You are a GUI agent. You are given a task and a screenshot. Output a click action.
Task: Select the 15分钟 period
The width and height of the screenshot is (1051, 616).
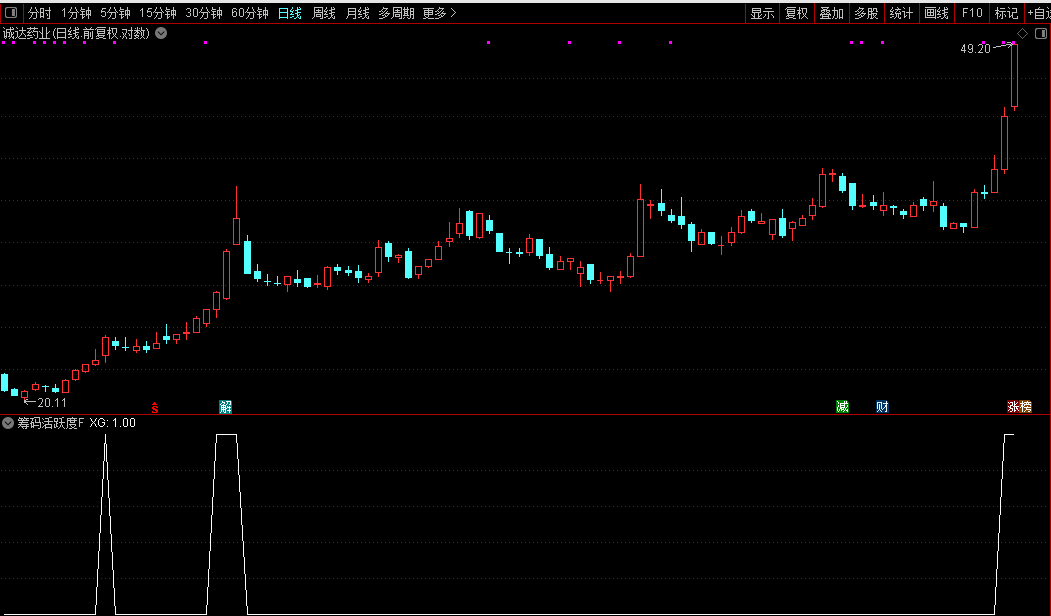tap(158, 13)
